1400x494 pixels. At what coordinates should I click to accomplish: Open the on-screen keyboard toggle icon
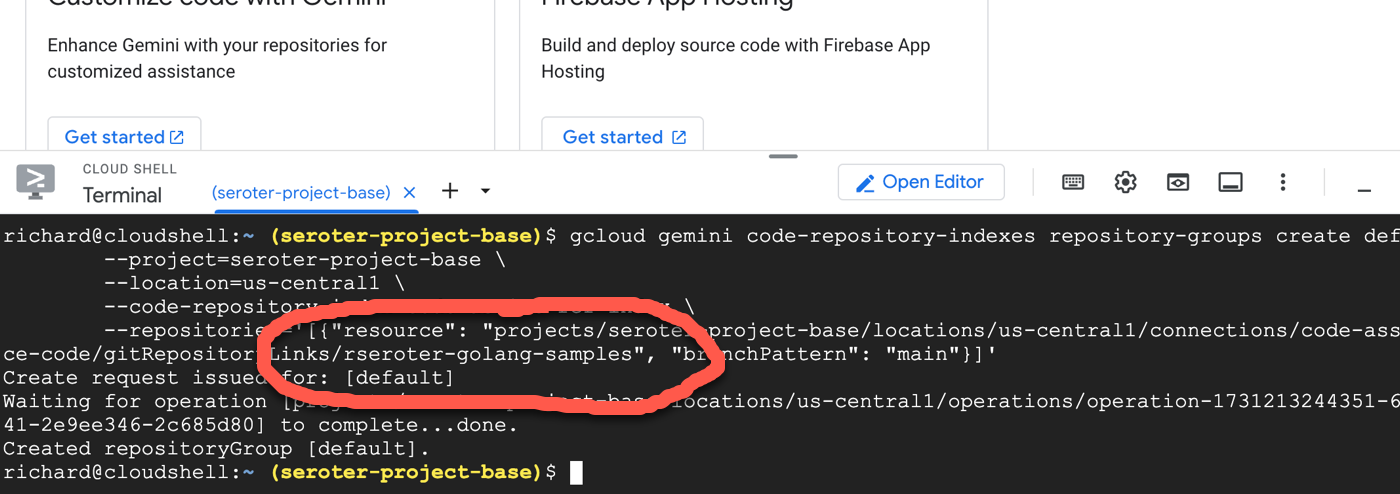[1073, 182]
